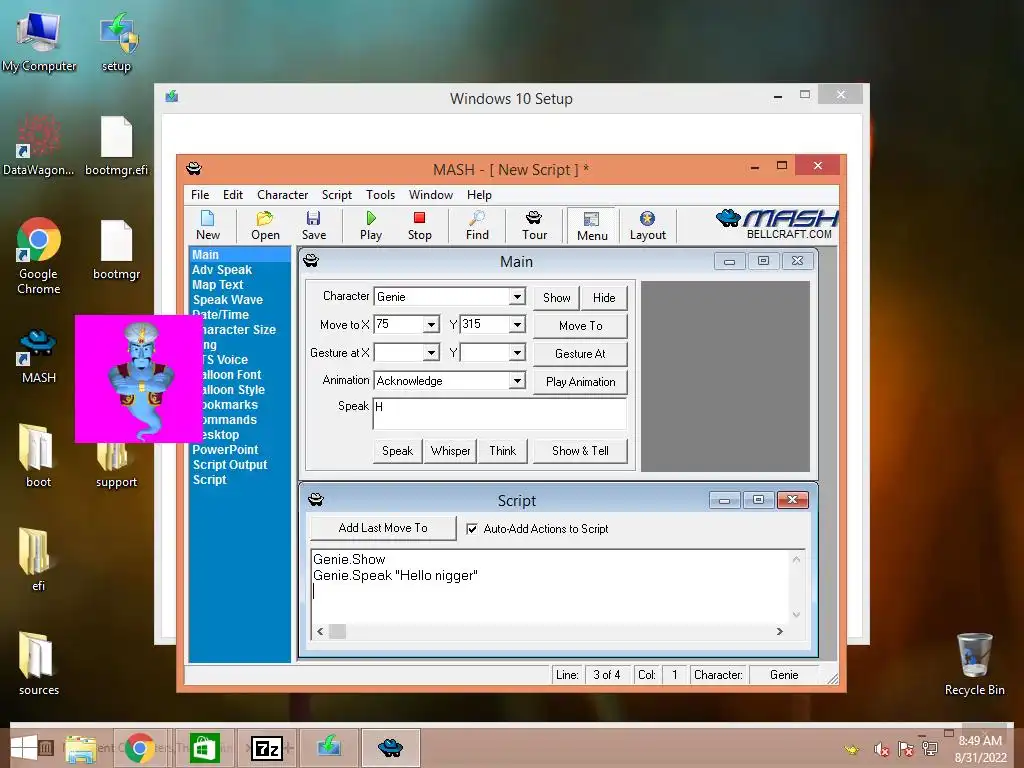Save the script with the Save icon
This screenshot has height=768, width=1024.
click(313, 225)
